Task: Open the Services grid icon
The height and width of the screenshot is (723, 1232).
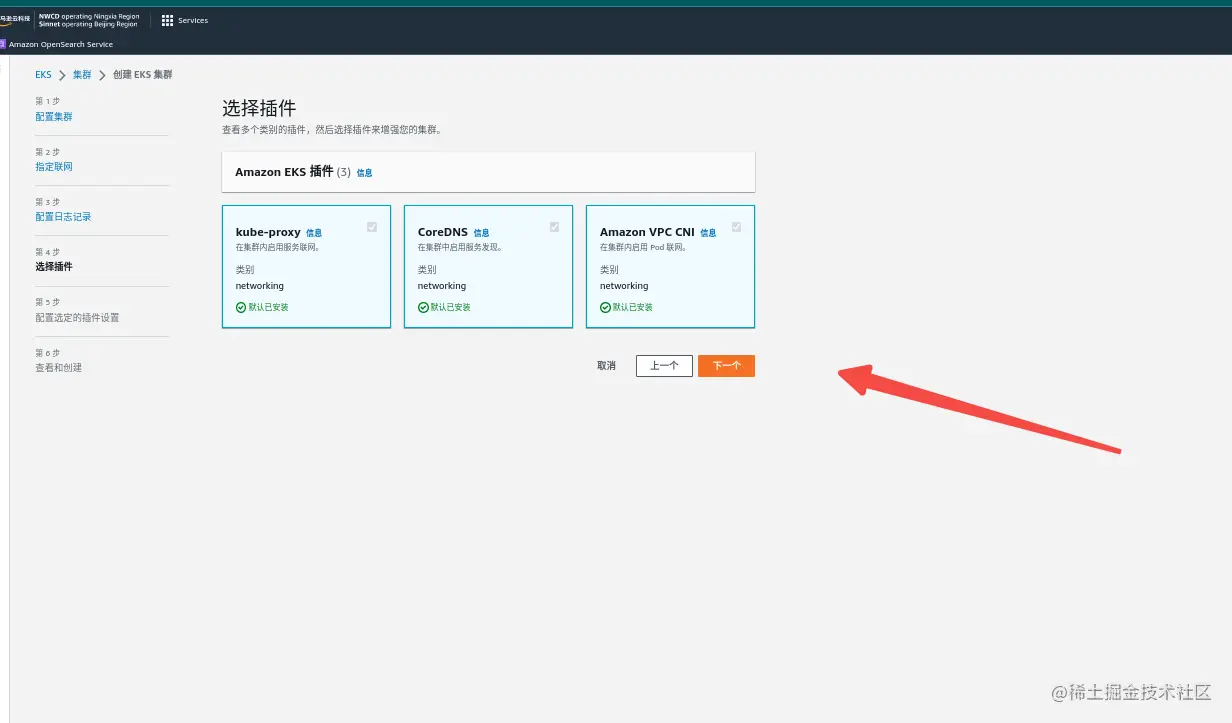Action: pos(167,20)
